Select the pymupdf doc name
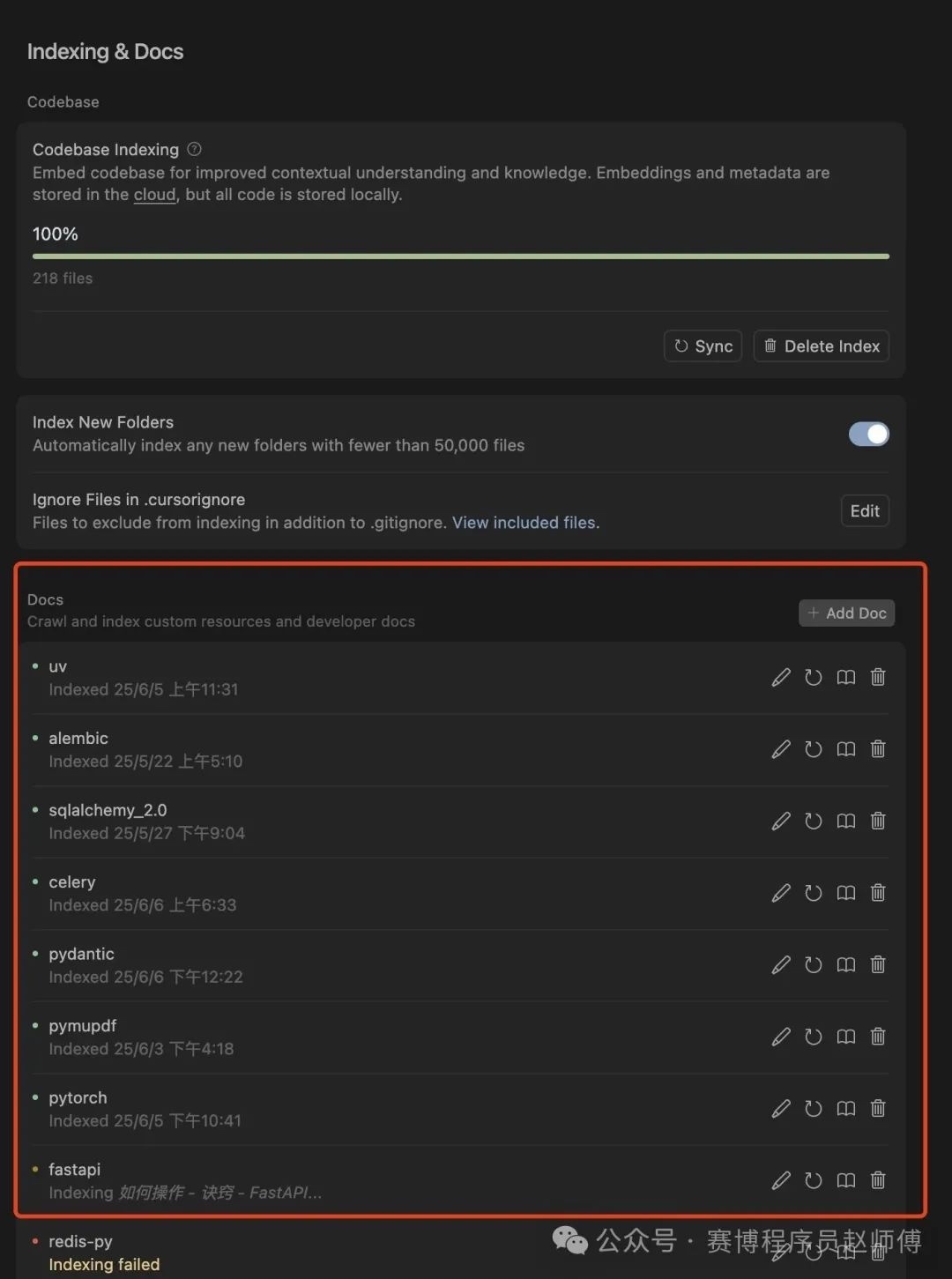This screenshot has width=952, height=1279. [83, 1026]
